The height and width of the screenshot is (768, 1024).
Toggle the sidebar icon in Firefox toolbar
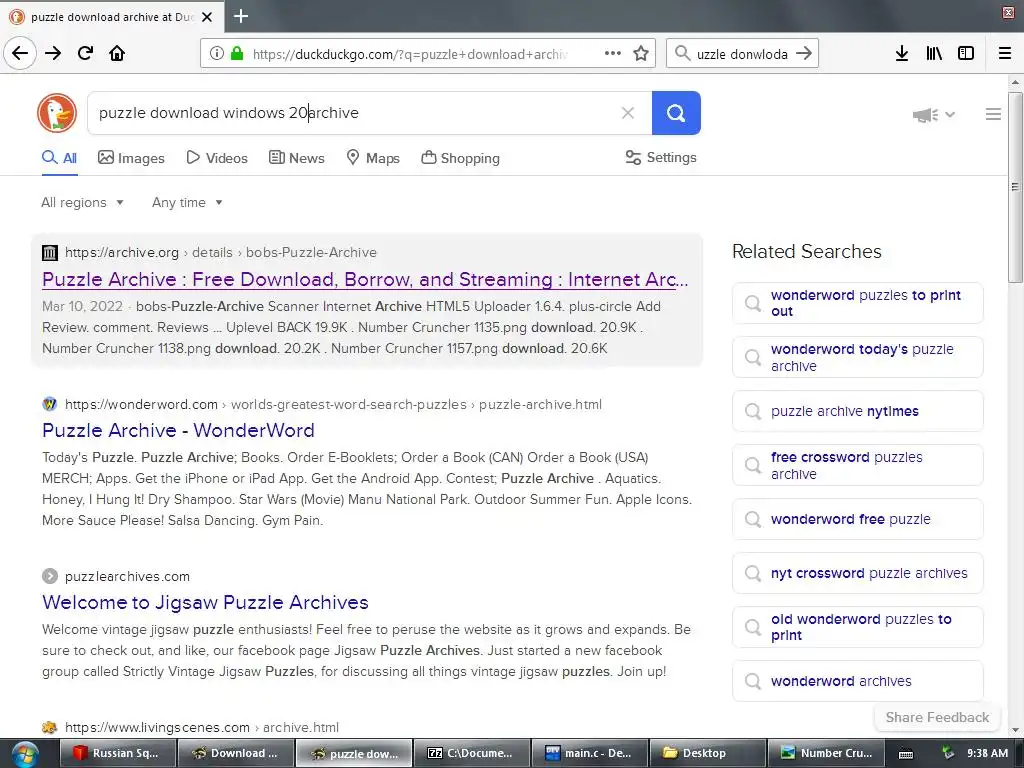(966, 54)
